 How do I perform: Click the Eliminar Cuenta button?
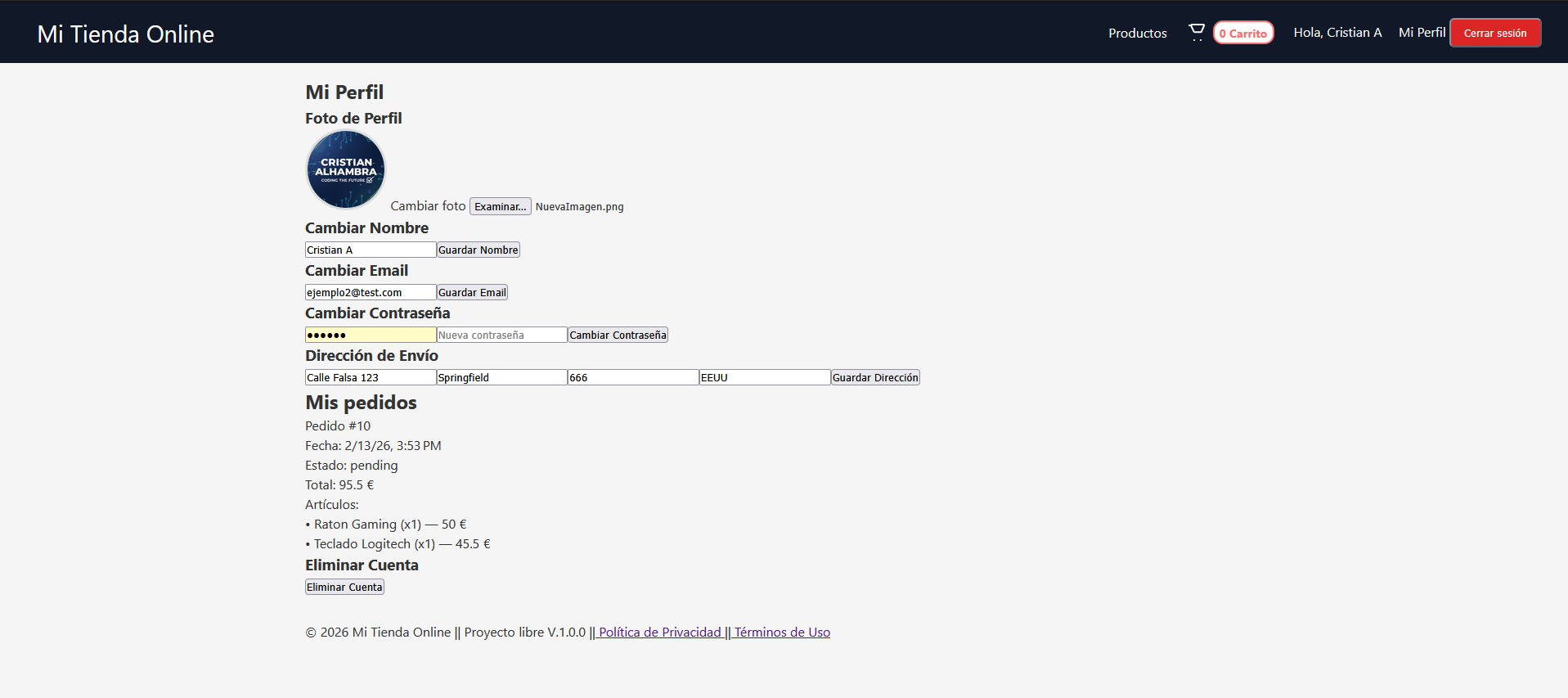(344, 587)
